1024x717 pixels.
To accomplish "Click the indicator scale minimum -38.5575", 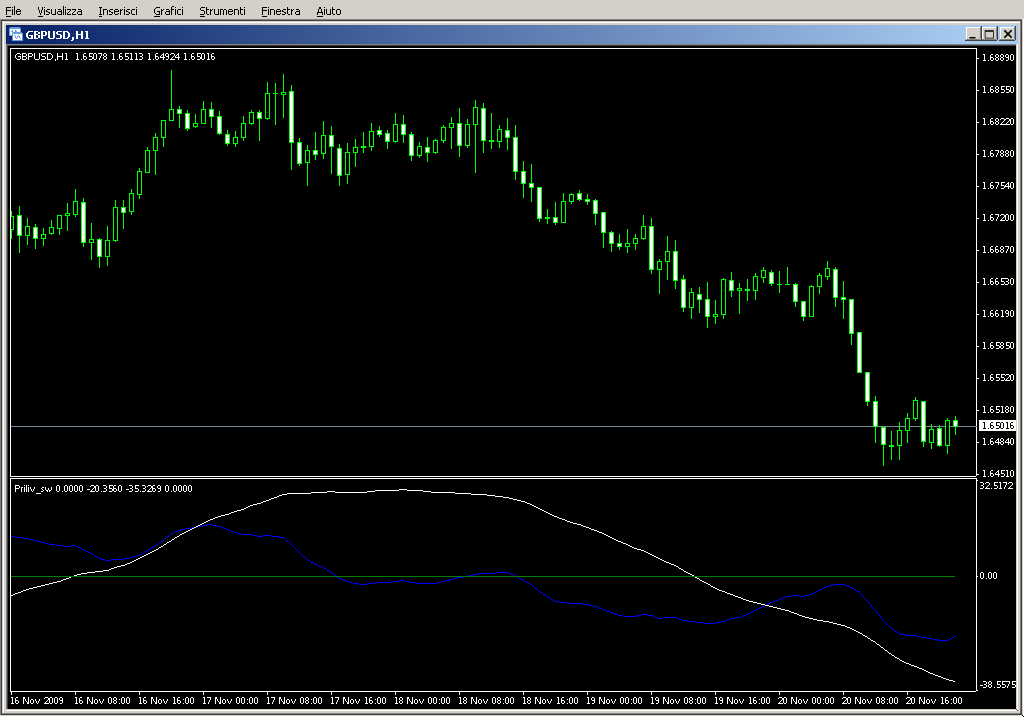I will point(997,685).
